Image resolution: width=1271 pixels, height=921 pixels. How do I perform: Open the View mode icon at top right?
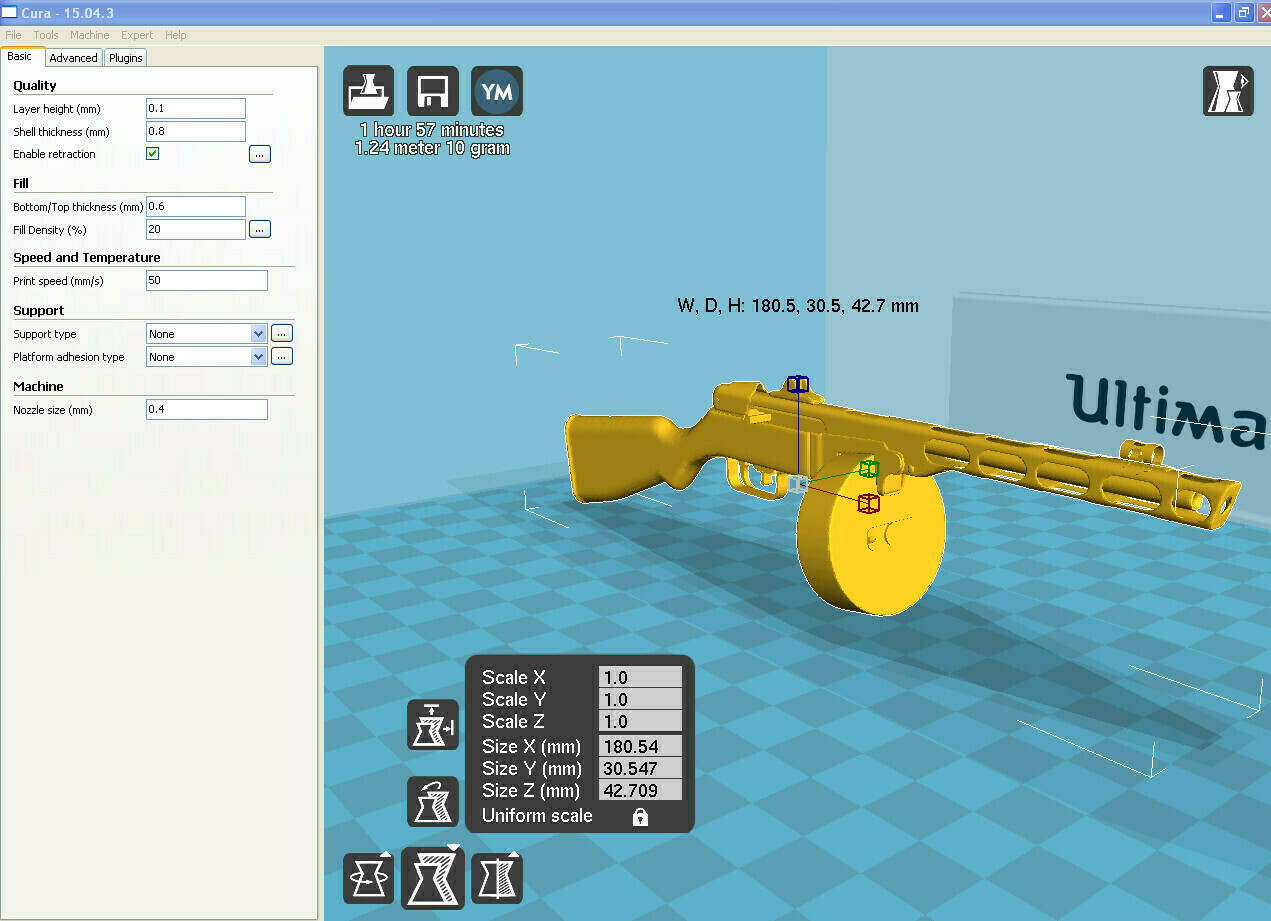coord(1227,91)
